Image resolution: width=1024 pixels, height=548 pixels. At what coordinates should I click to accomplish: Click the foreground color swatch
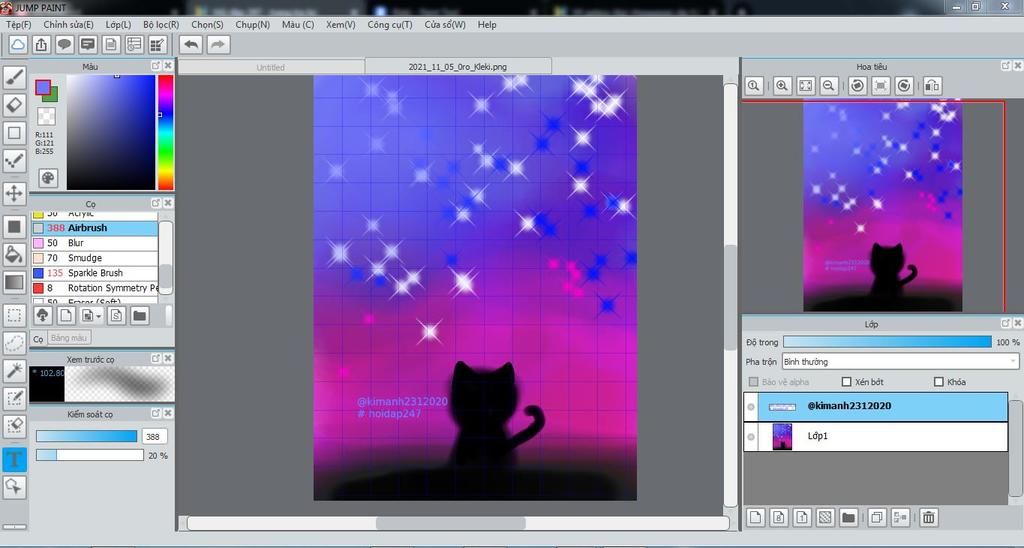point(43,87)
